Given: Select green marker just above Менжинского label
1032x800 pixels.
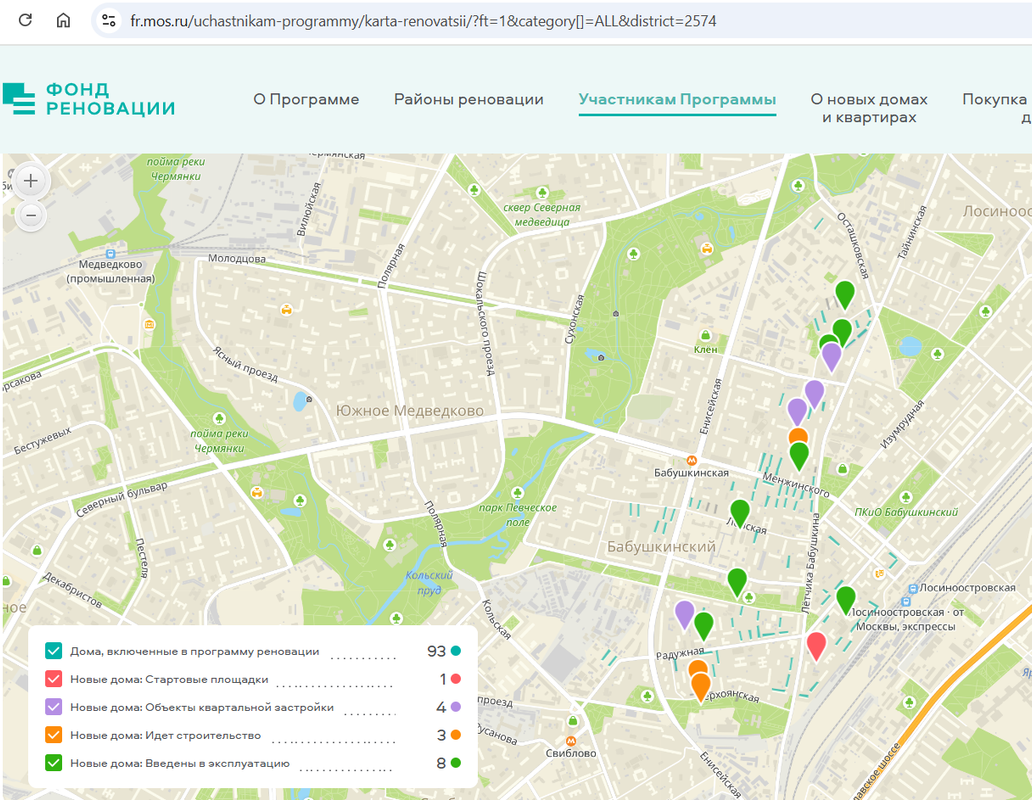Looking at the screenshot, I should (799, 456).
